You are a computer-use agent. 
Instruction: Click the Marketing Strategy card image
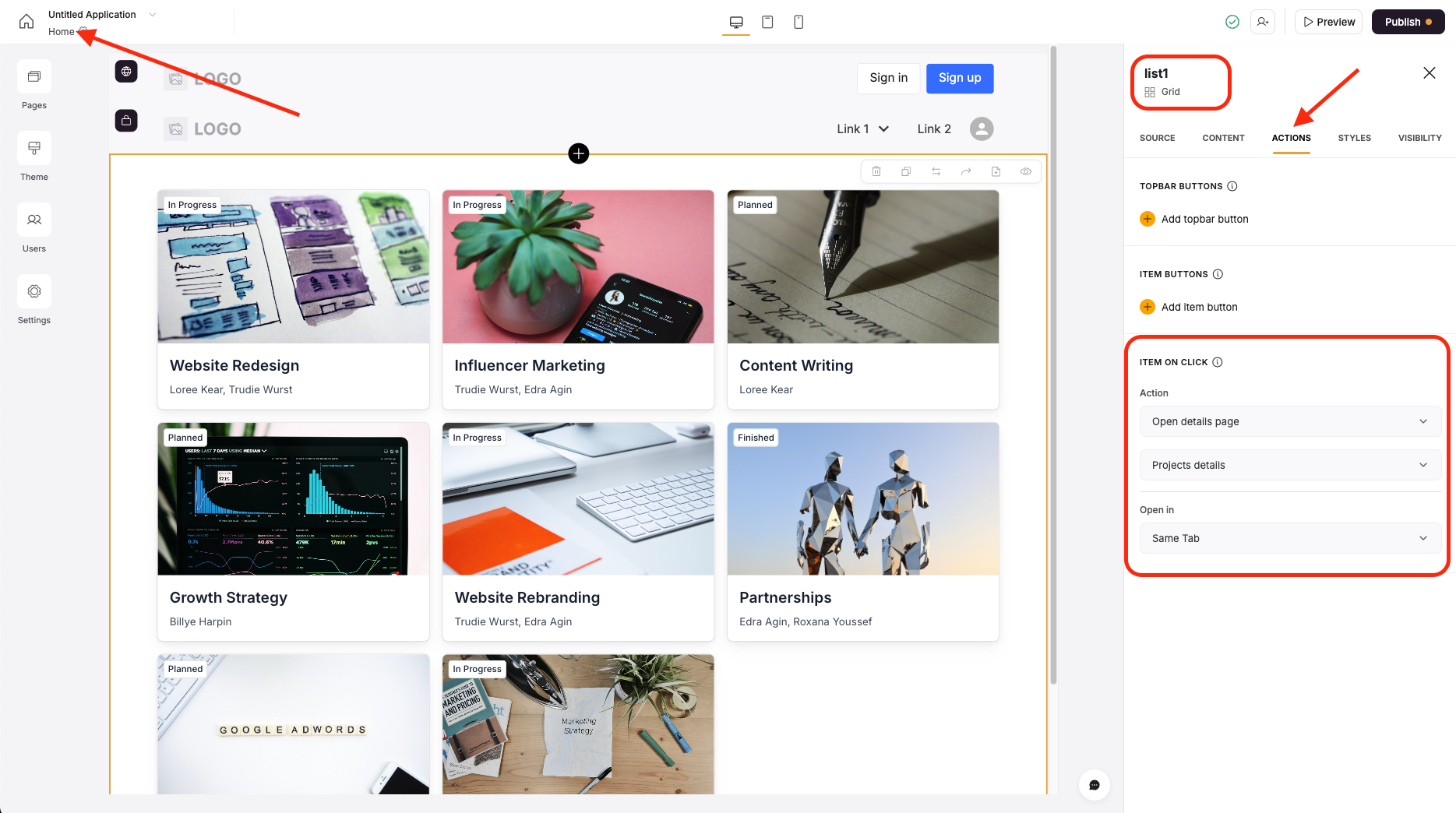tap(578, 724)
